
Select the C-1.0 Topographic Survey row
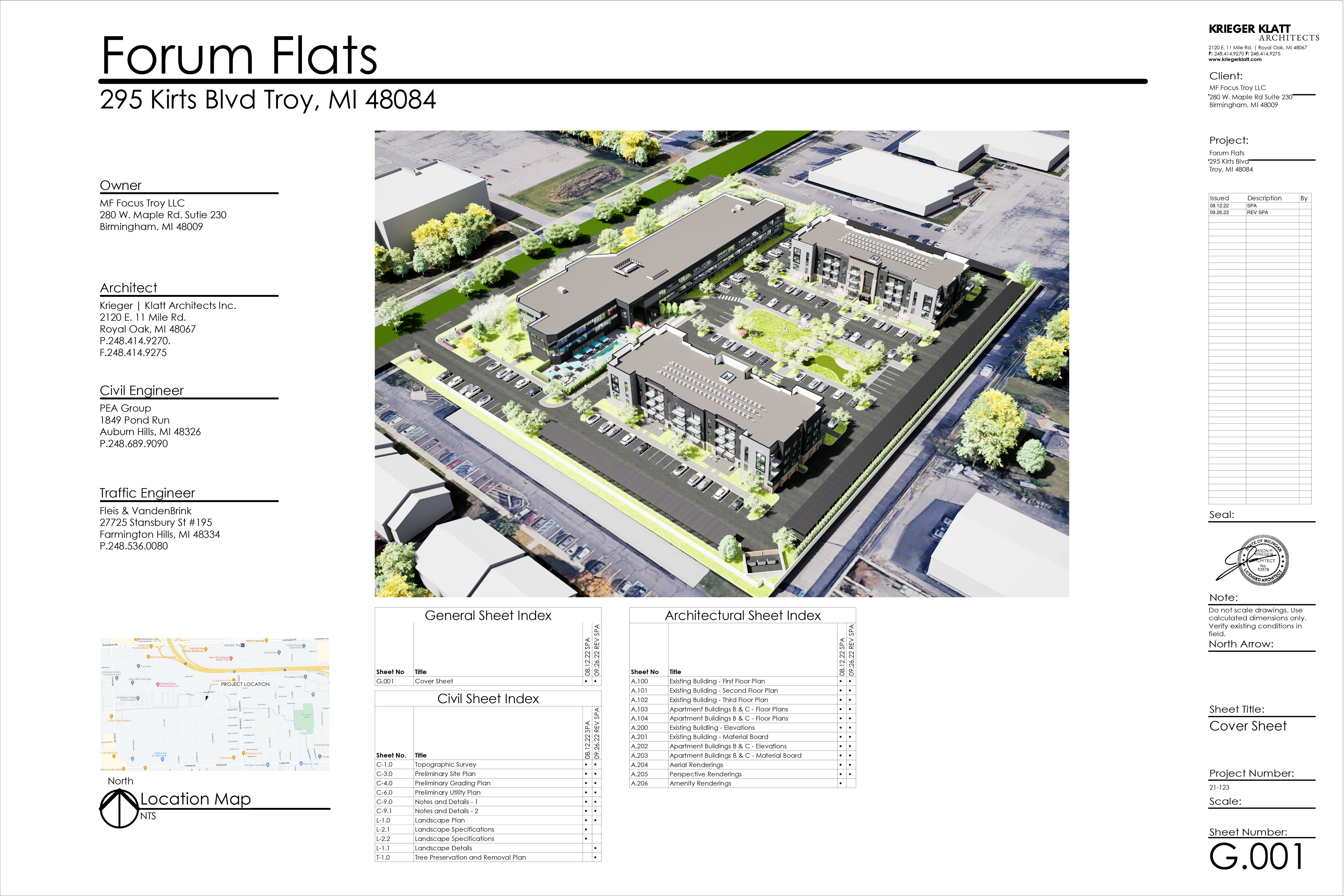coord(488,765)
